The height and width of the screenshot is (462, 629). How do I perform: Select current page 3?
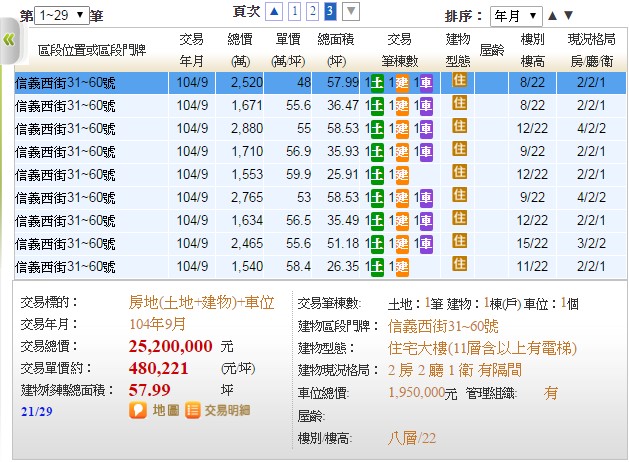pyautogui.click(x=330, y=11)
